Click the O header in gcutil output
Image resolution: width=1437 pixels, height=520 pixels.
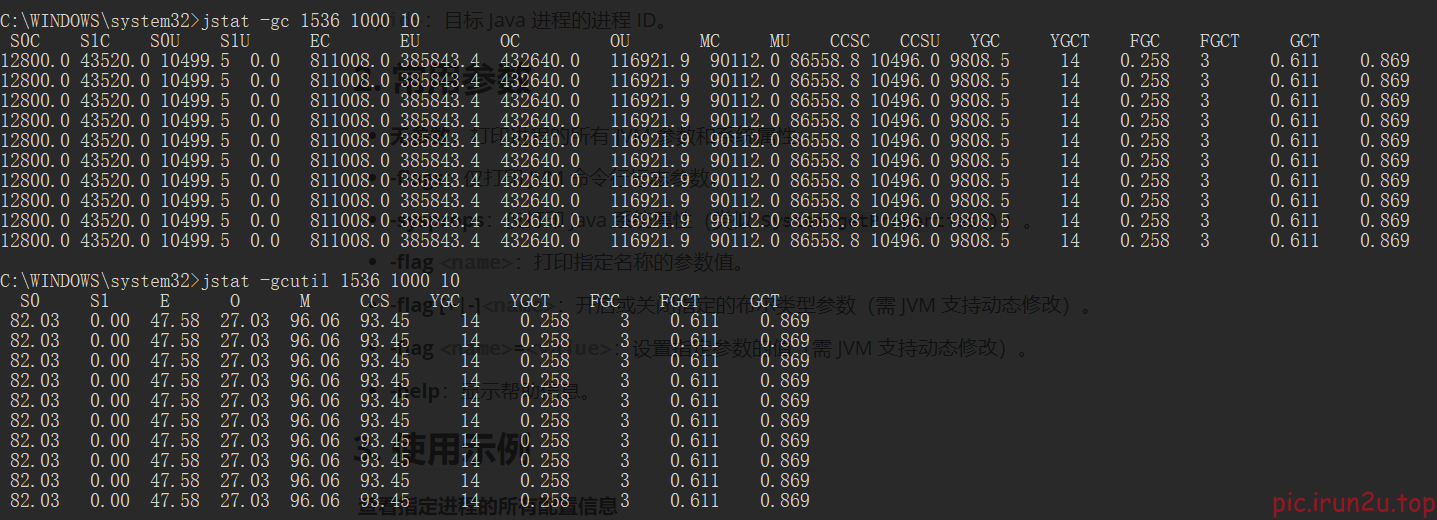coord(235,301)
